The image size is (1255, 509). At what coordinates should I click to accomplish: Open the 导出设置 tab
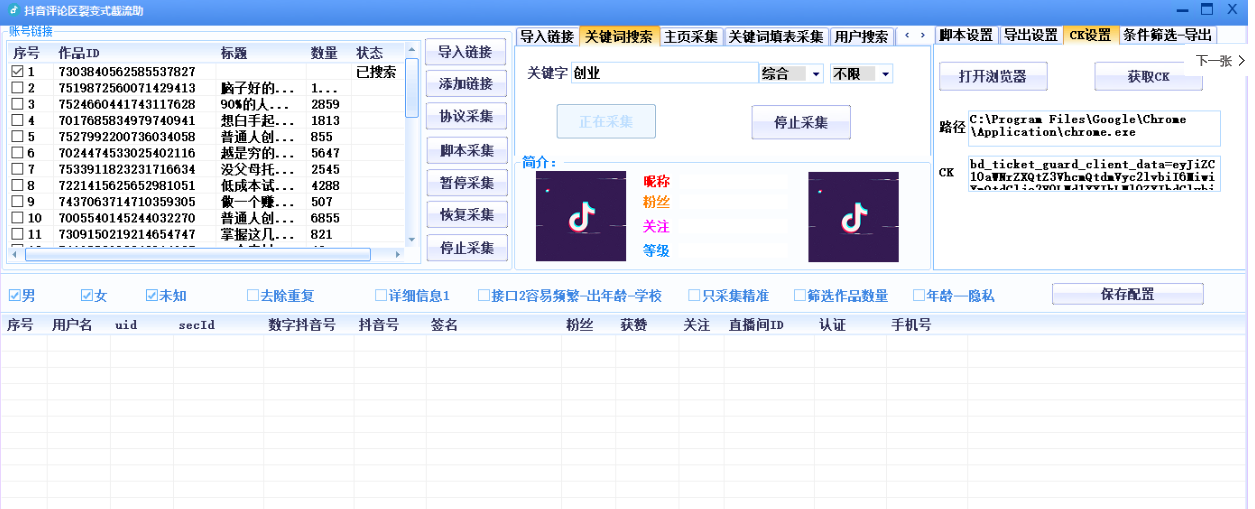click(x=1031, y=35)
